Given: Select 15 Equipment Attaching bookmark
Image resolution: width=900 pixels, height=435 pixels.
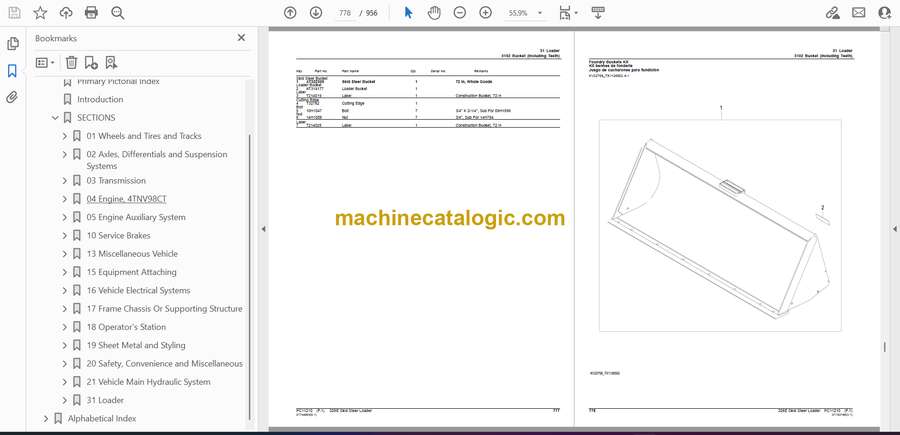Looking at the screenshot, I should (x=131, y=272).
